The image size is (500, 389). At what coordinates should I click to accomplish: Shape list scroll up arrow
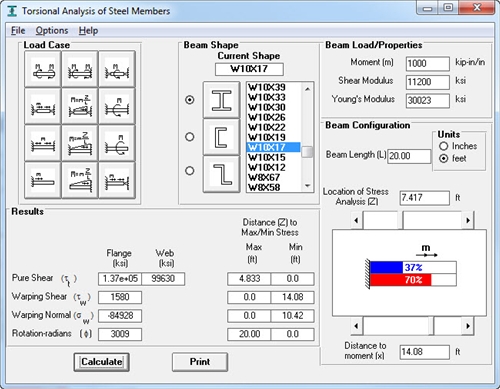[x=307, y=89]
